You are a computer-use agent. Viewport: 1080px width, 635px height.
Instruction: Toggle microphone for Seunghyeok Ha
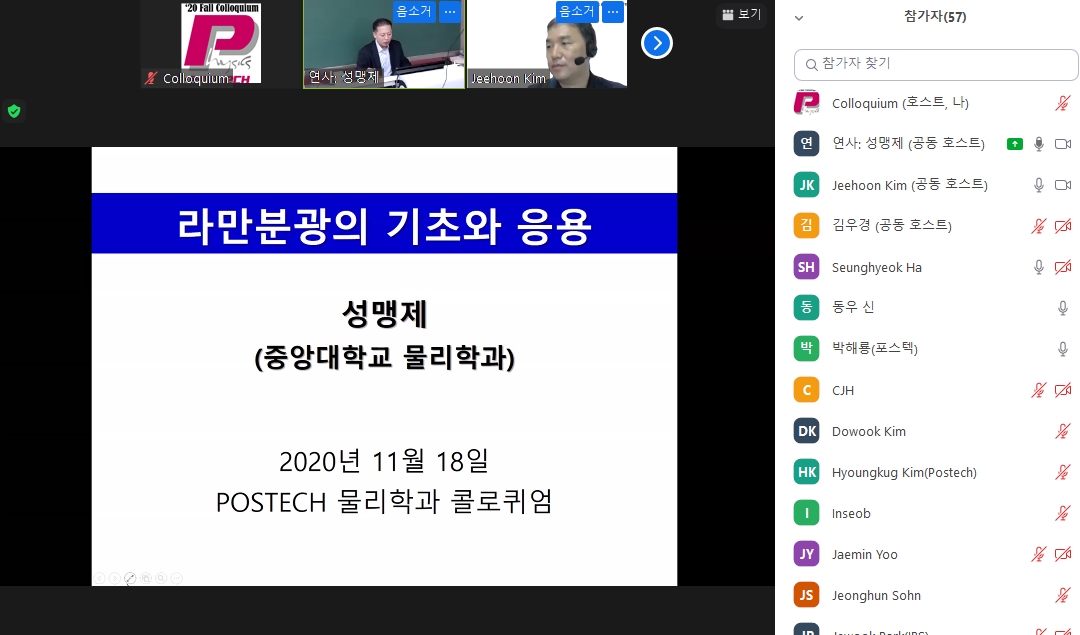point(1039,267)
